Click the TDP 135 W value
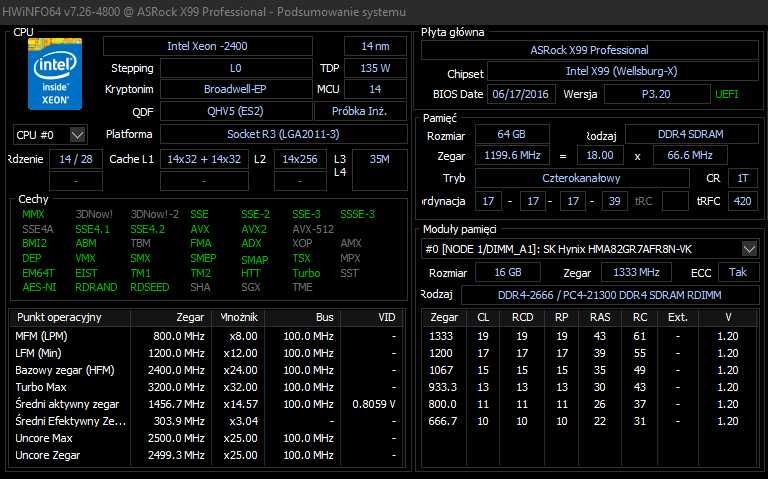This screenshot has width=768, height=479. point(375,68)
